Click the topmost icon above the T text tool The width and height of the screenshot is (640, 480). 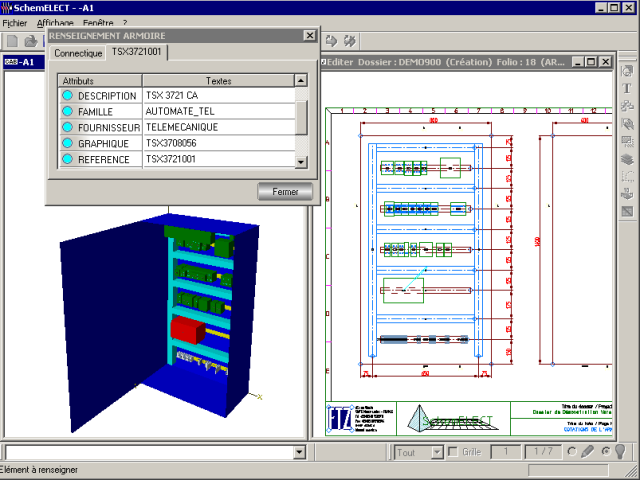point(627,71)
